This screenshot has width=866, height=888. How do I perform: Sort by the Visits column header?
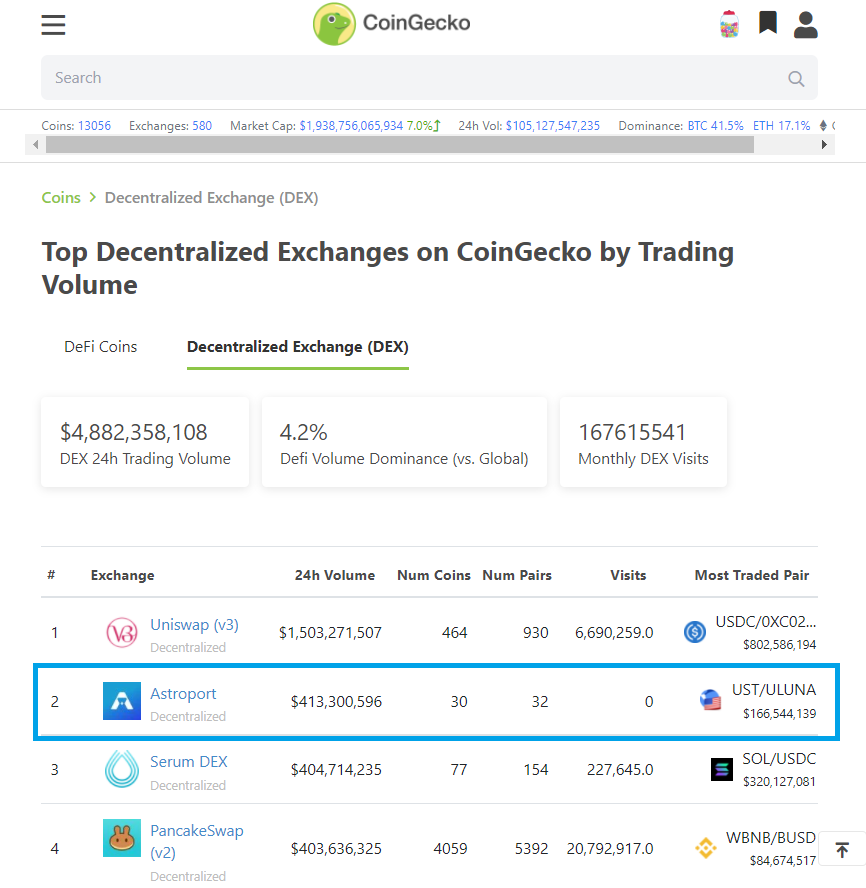[628, 575]
